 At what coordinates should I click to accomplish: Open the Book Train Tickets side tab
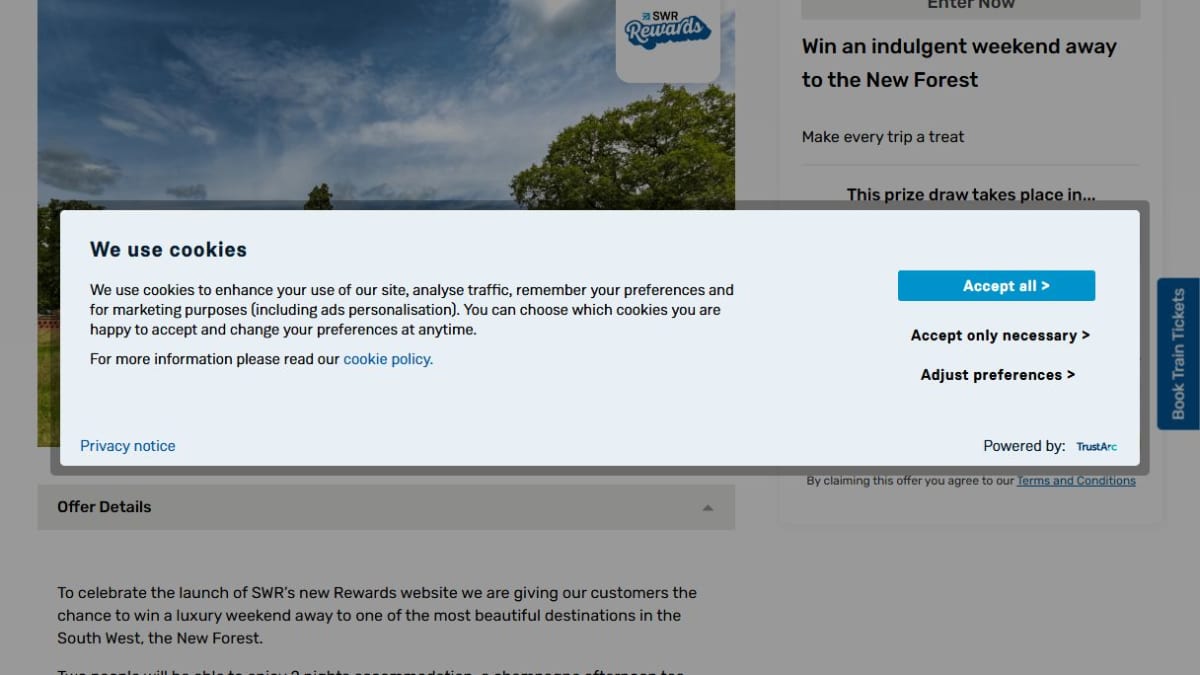1178,354
